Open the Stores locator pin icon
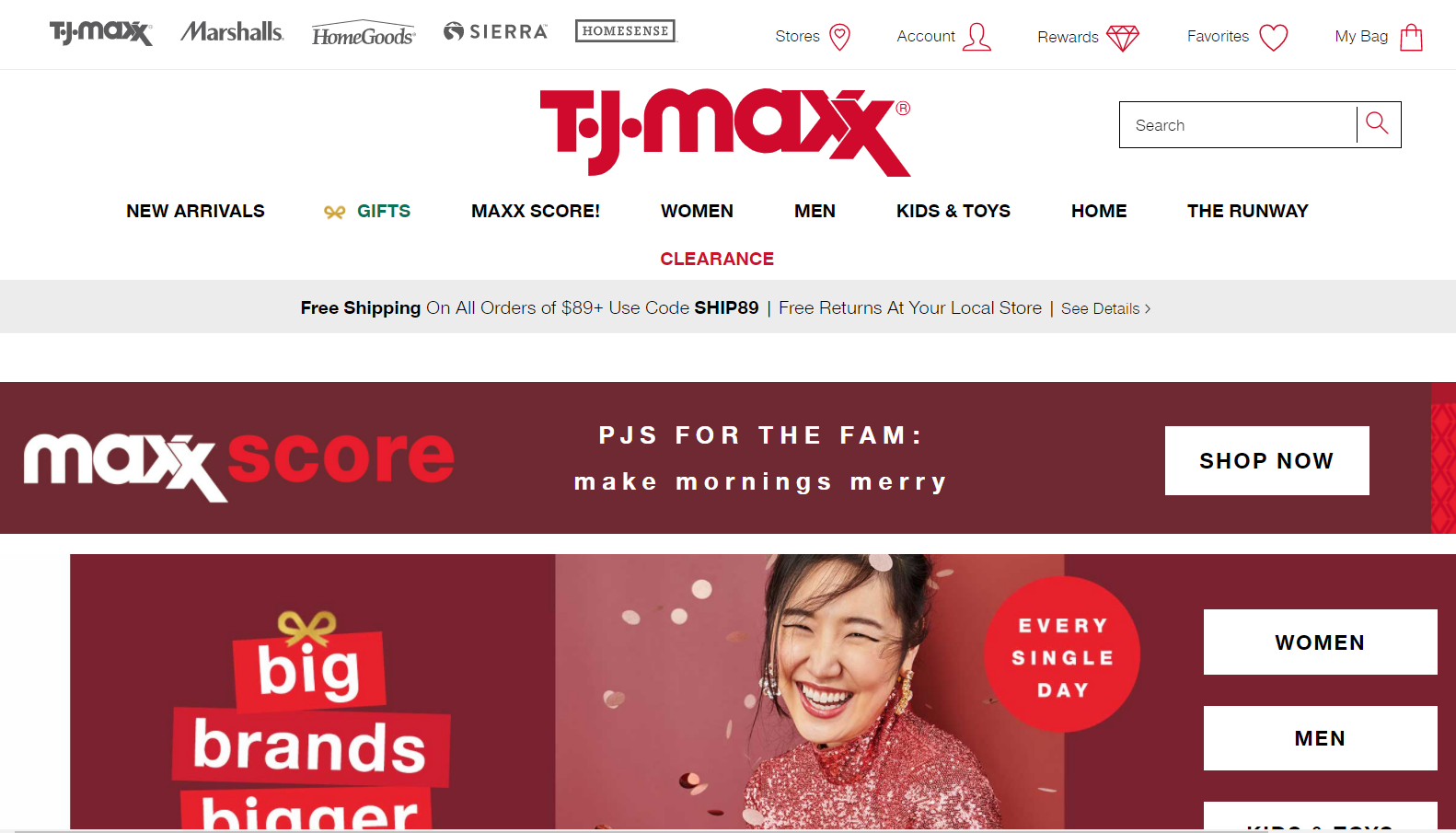Screen dimensions: 1456x833 839,37
